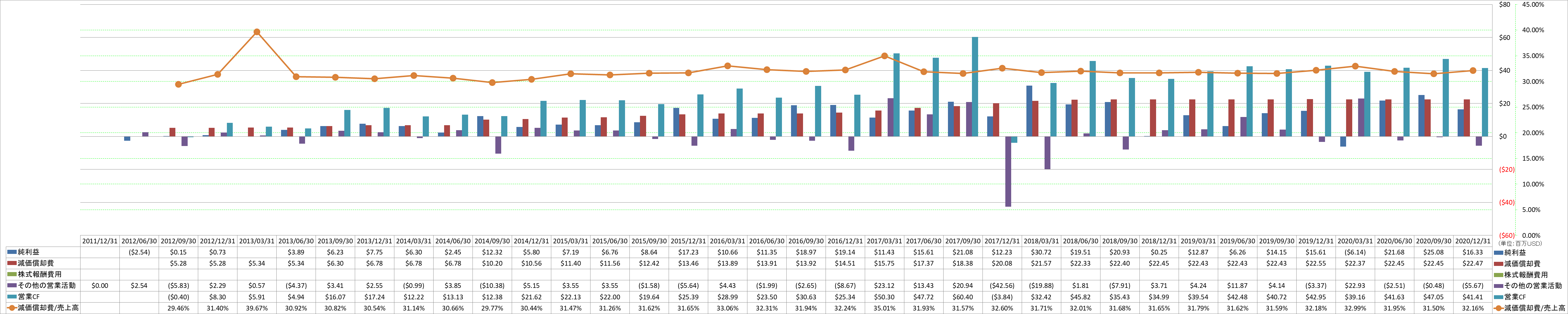Select the 39.67% ratio cell
Screen dimensions: 1568x314
[x=257, y=308]
